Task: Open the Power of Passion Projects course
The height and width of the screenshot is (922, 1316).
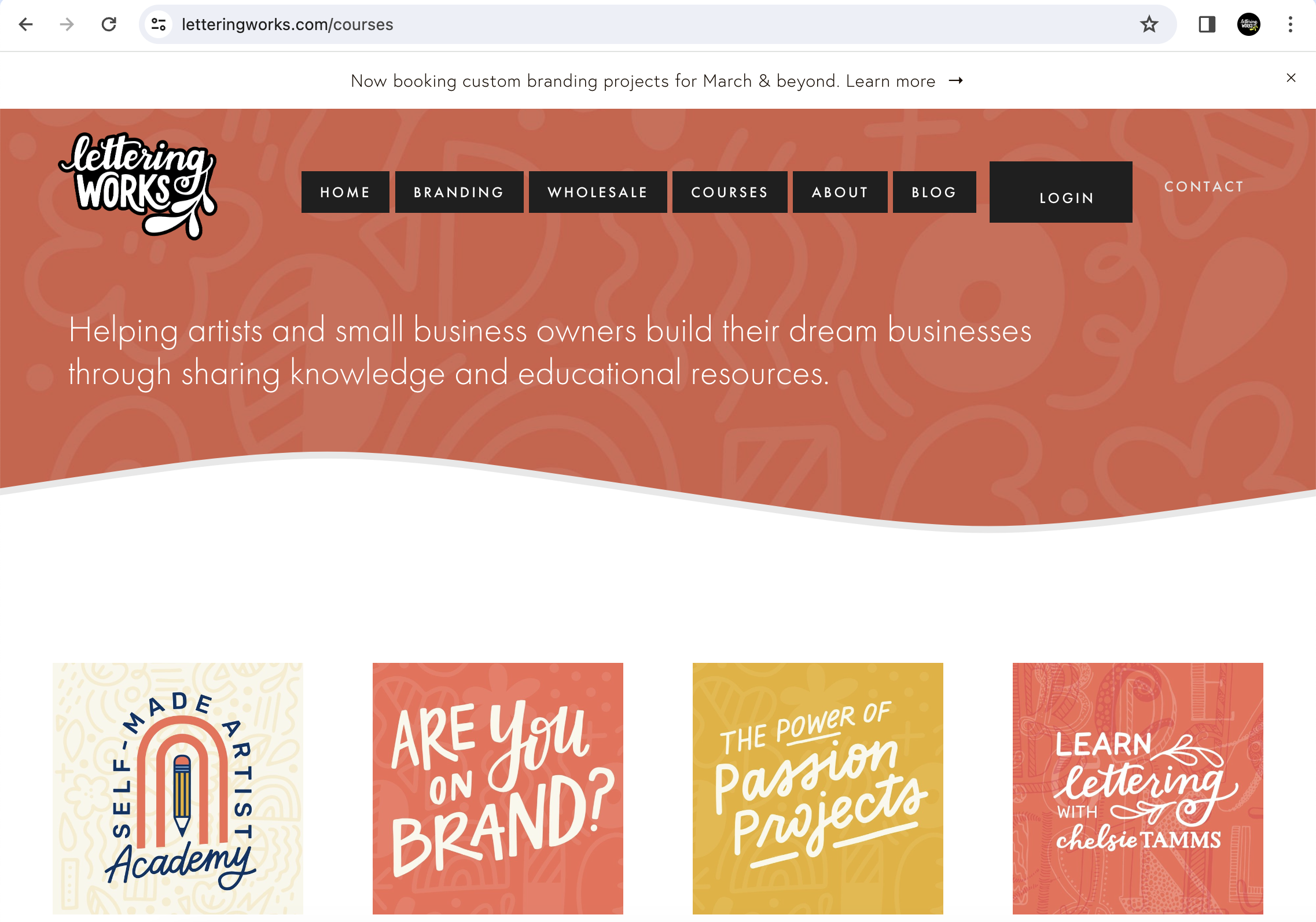Action: pyautogui.click(x=818, y=788)
